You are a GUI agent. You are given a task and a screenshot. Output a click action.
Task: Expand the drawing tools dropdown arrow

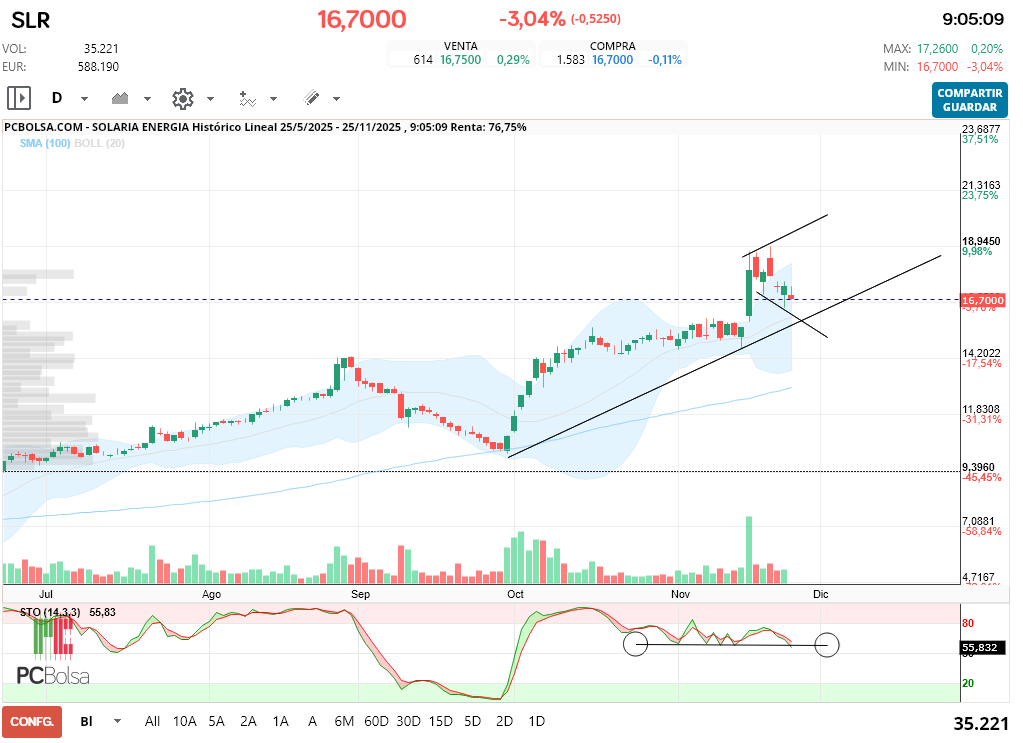tap(336, 99)
